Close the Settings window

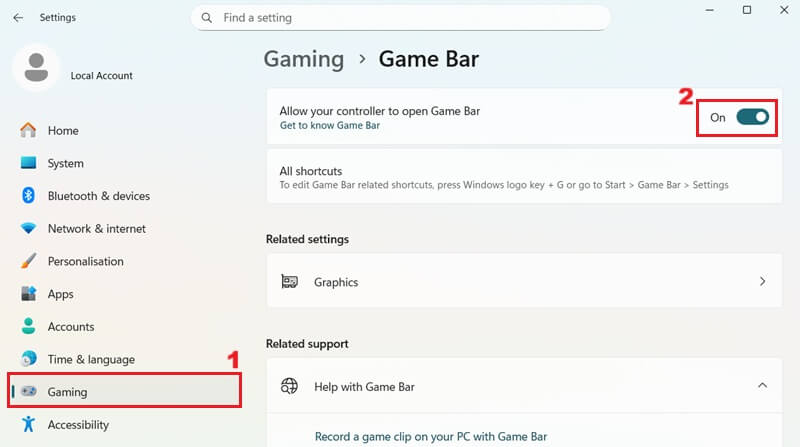(784, 10)
